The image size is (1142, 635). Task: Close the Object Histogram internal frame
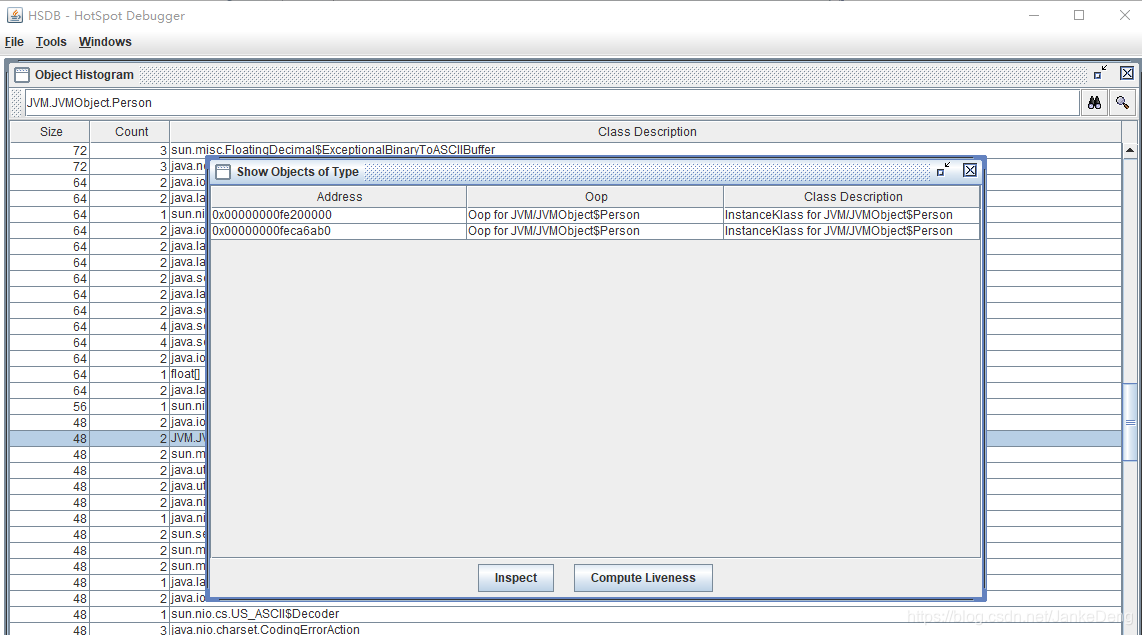(1127, 73)
